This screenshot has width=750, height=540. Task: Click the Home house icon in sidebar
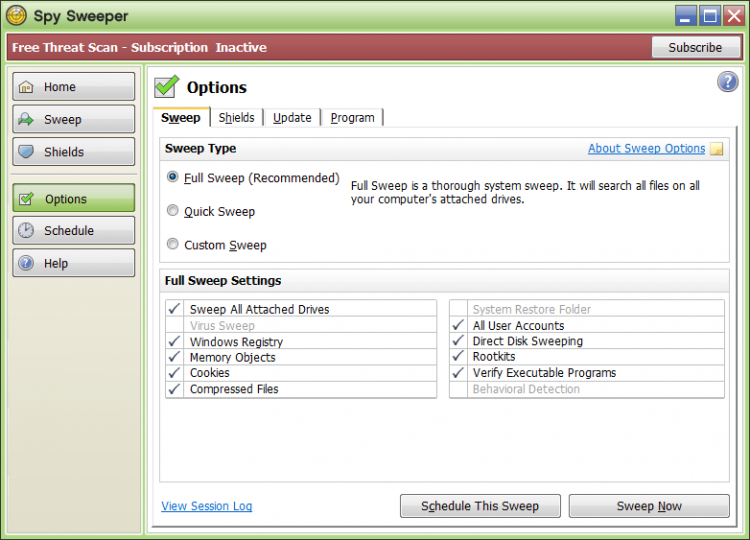pos(26,87)
